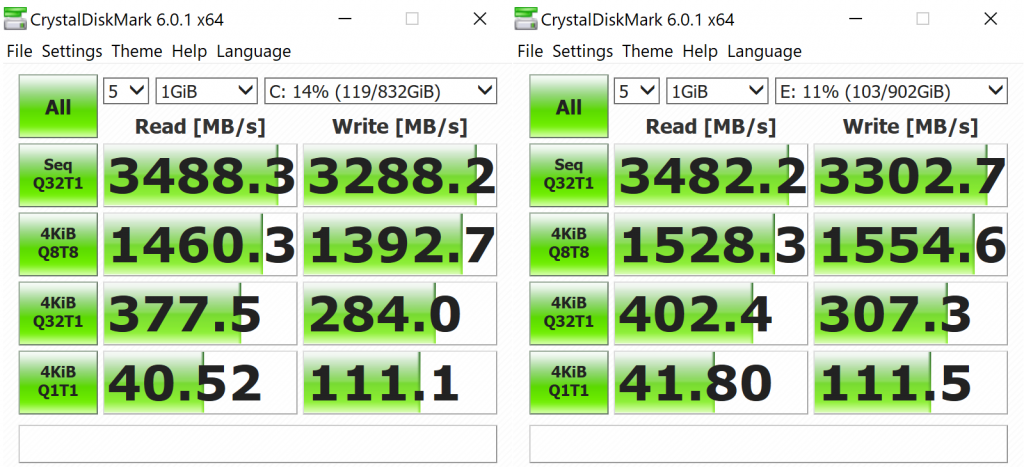Image resolution: width=1024 pixels, height=467 pixels.
Task: Click Read [MB/s] header in right window
Action: [711, 127]
